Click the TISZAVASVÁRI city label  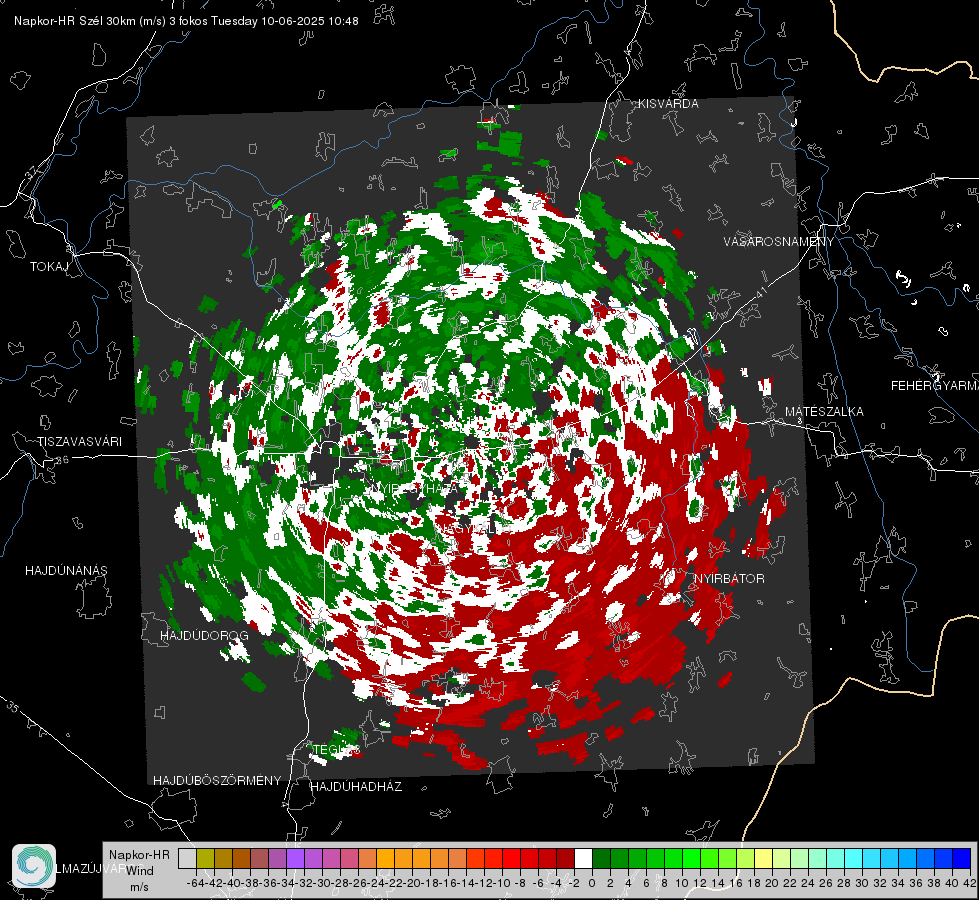pos(79,442)
